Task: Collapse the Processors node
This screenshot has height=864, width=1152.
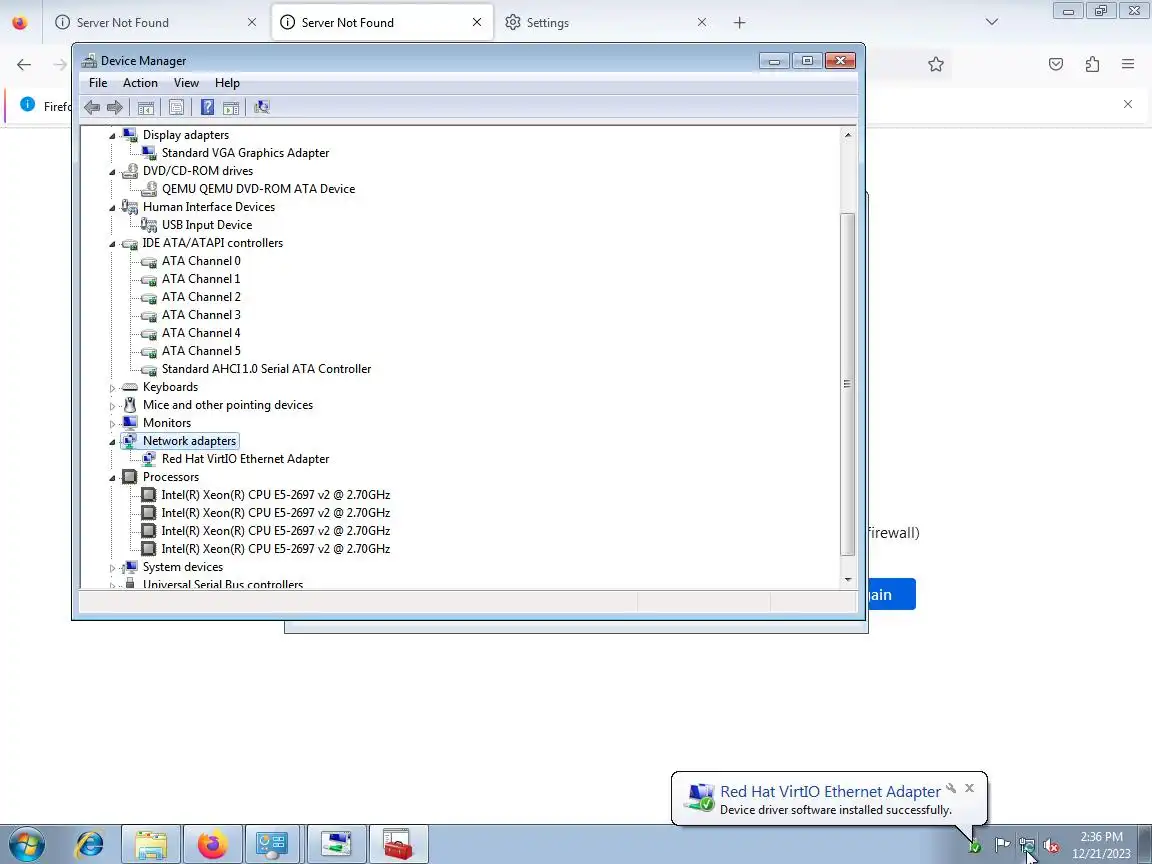Action: click(x=112, y=478)
